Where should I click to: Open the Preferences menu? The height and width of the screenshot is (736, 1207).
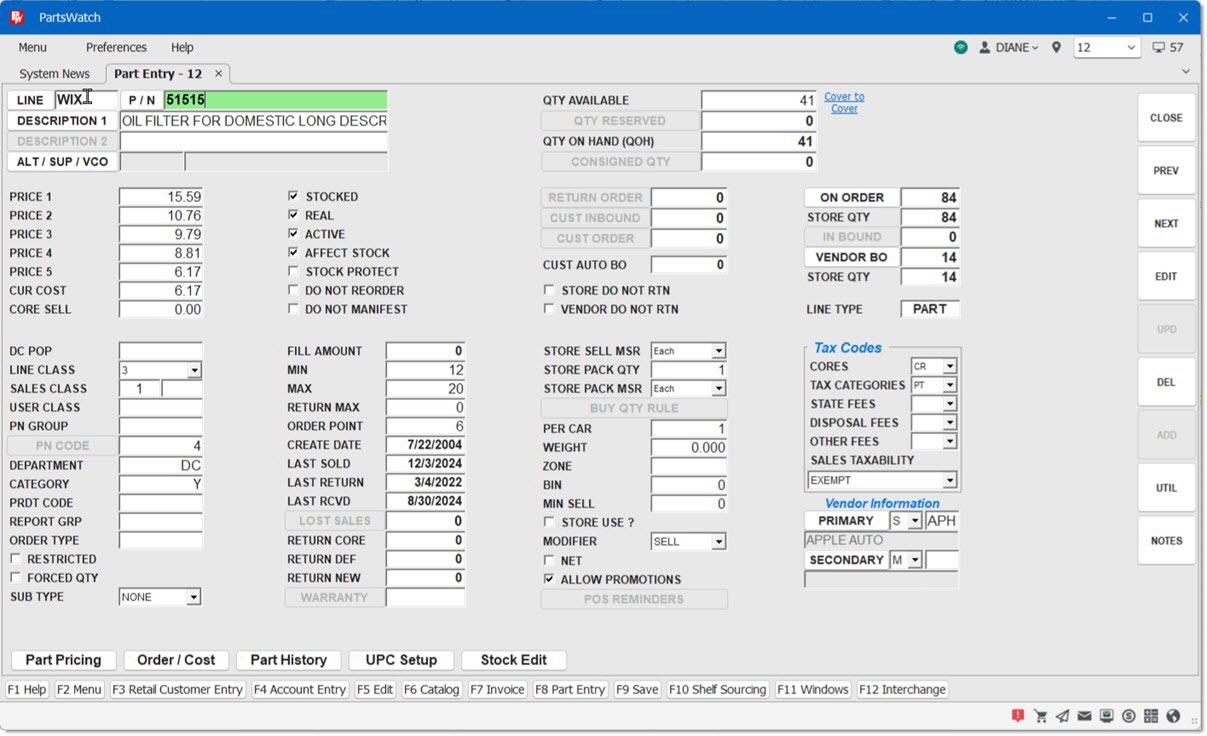(116, 47)
